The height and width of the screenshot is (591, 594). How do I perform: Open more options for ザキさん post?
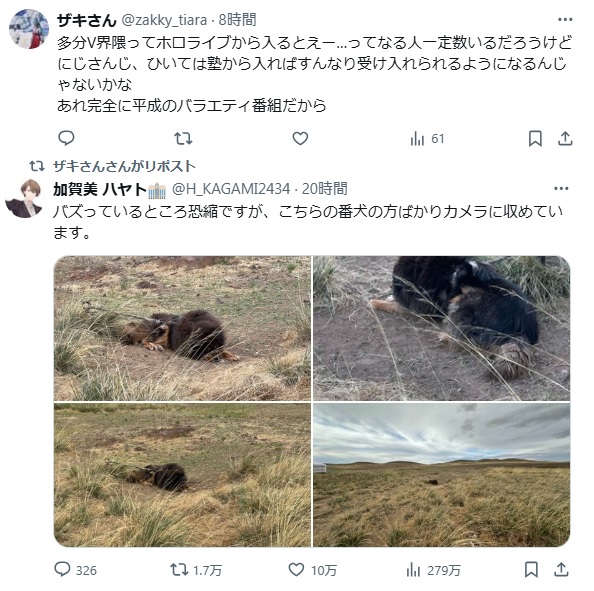click(565, 20)
